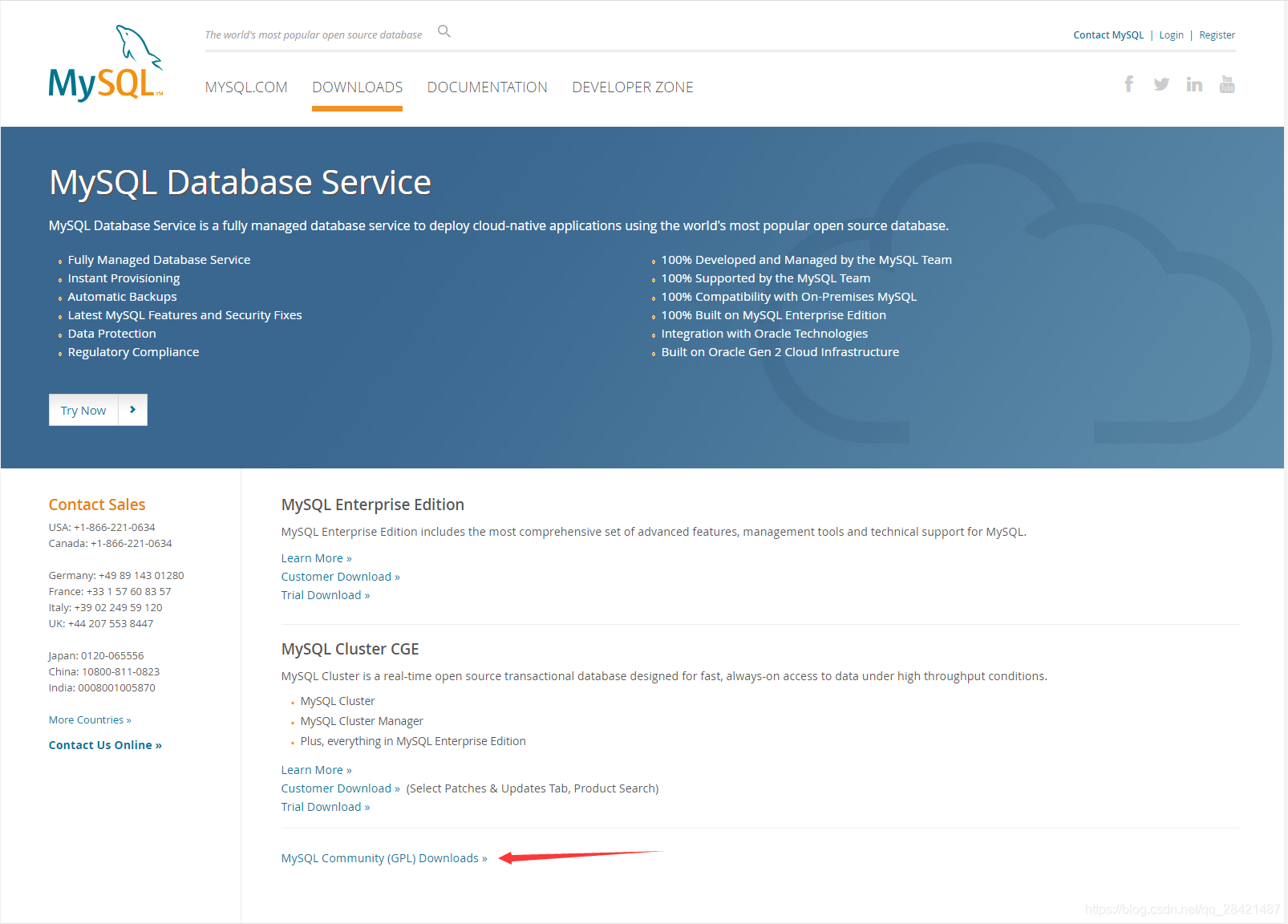1288x924 pixels.
Task: Click the Login link
Action: [1171, 35]
